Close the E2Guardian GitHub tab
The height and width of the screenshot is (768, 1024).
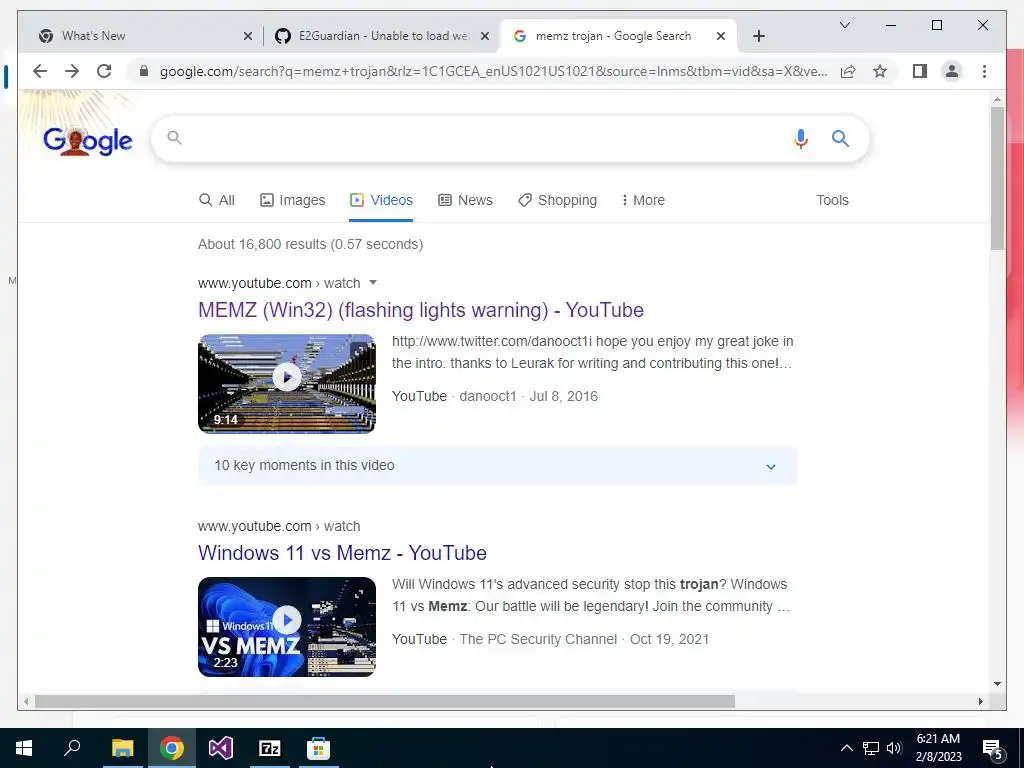point(485,36)
